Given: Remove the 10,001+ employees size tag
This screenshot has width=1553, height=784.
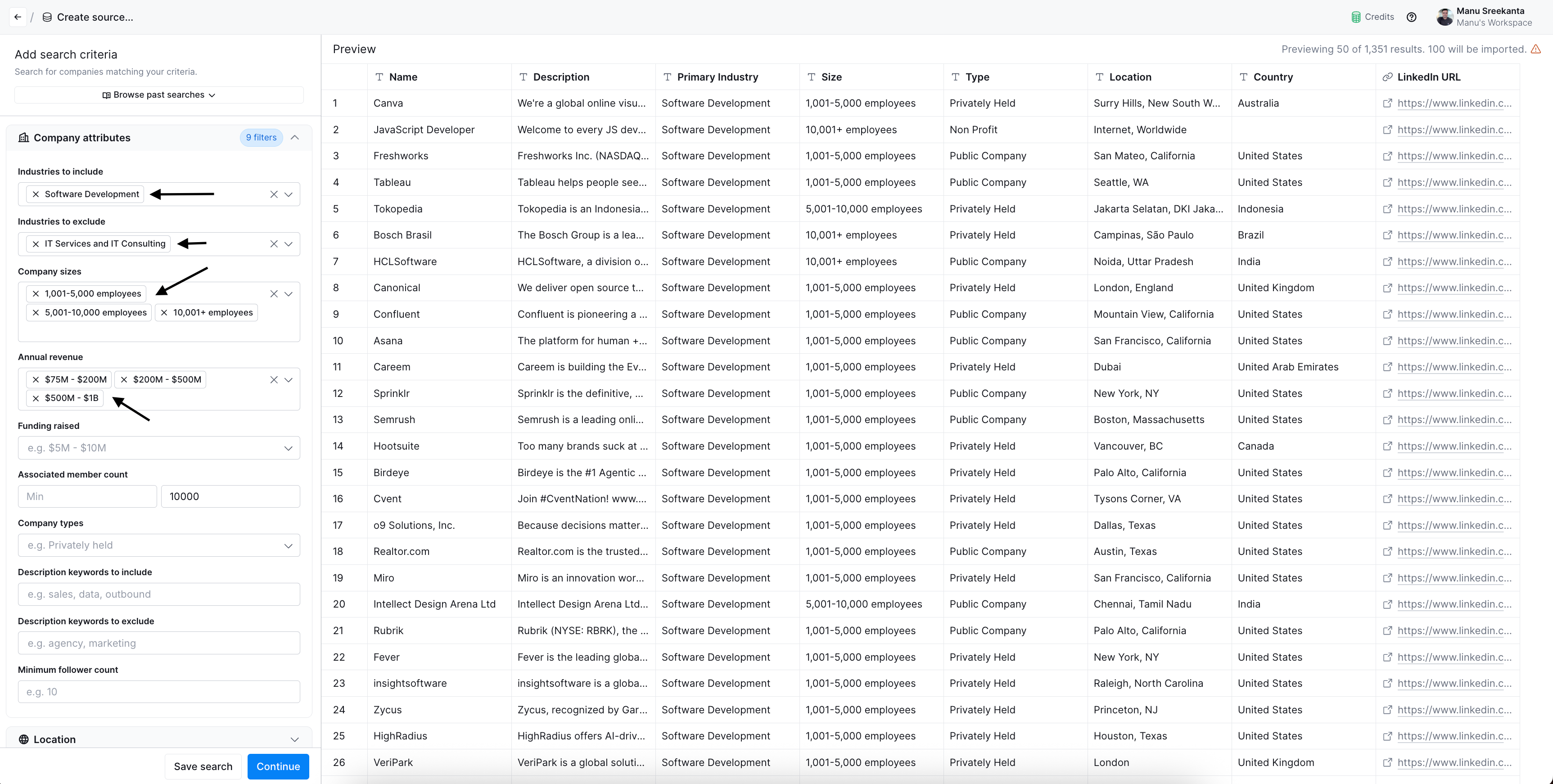Looking at the screenshot, I should tap(164, 312).
